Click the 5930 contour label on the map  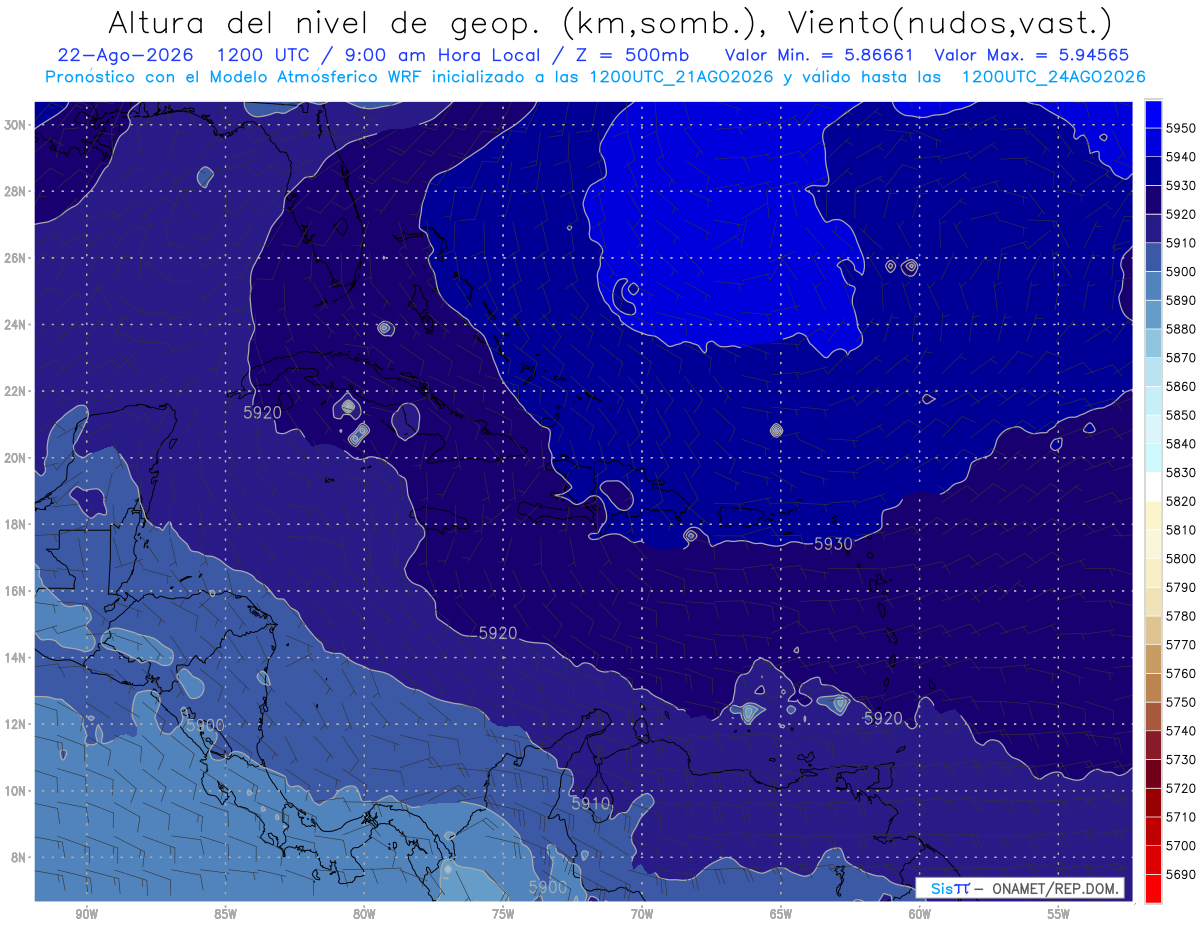pyautogui.click(x=833, y=544)
